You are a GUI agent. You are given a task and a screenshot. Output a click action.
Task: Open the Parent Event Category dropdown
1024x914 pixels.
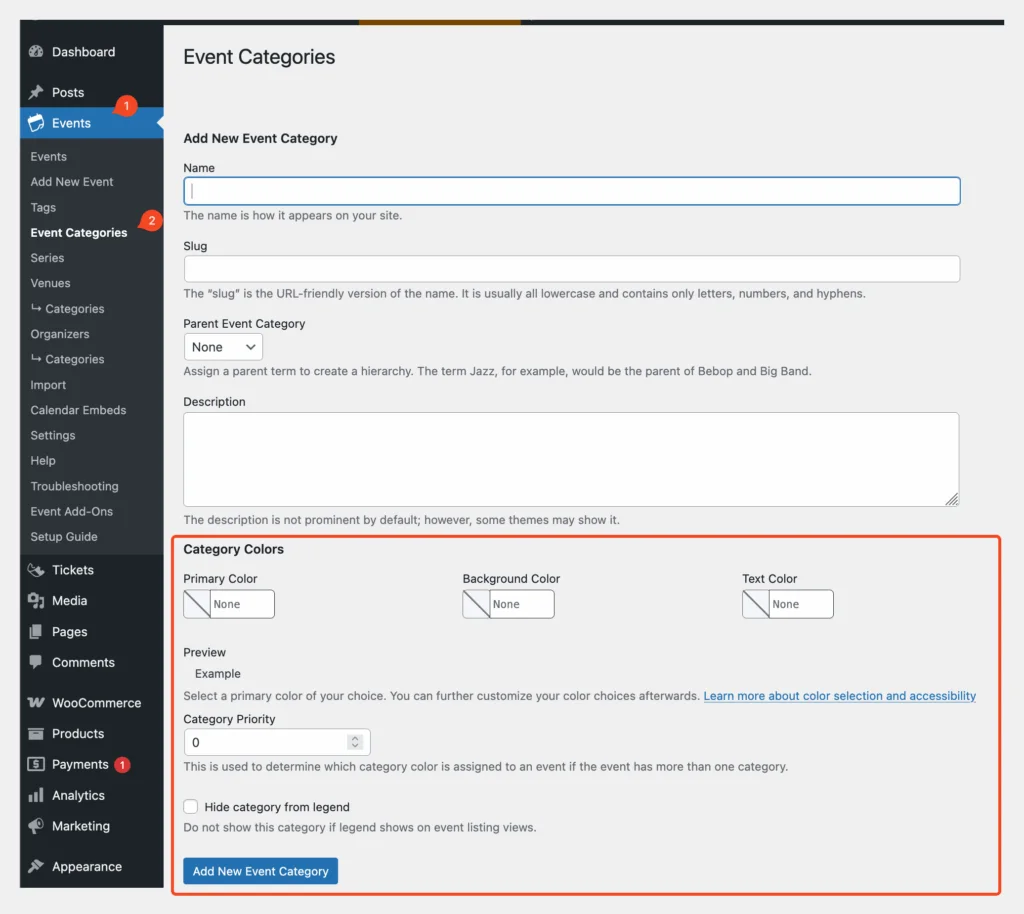(x=223, y=347)
